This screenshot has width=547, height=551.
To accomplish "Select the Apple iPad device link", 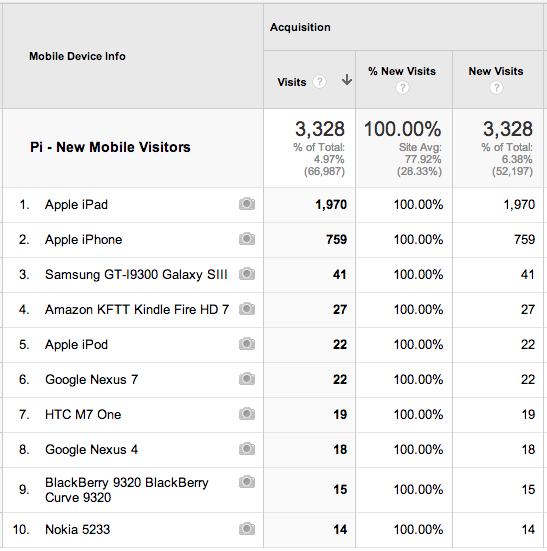I will (76, 205).
